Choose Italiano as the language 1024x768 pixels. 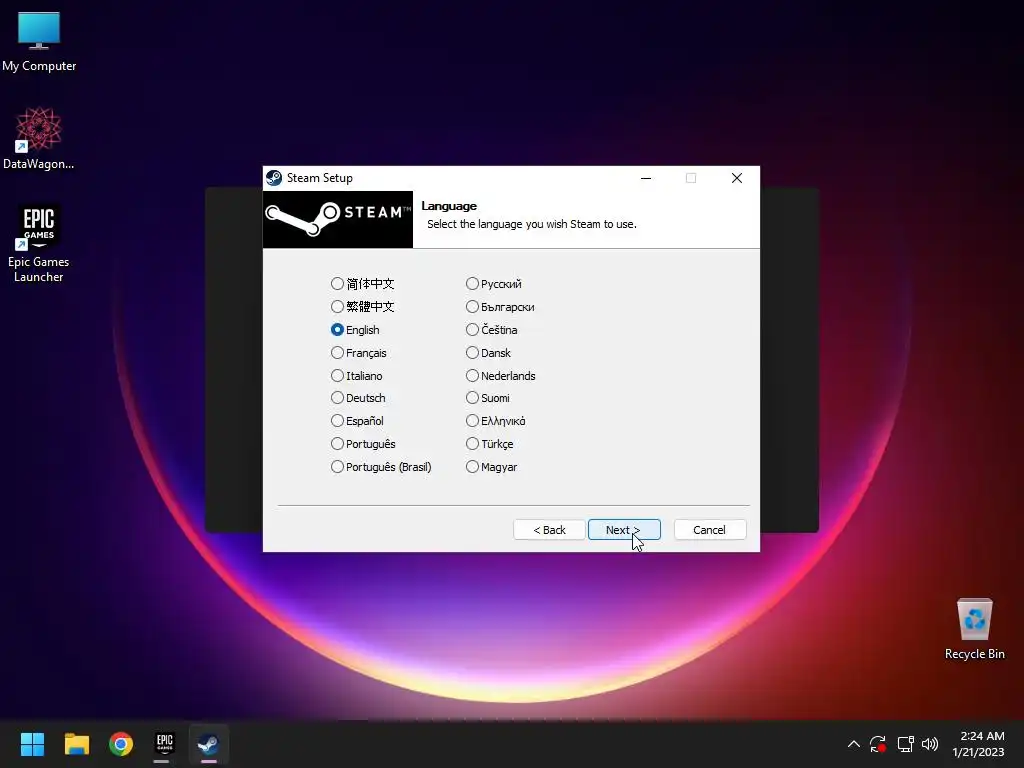[x=357, y=376]
